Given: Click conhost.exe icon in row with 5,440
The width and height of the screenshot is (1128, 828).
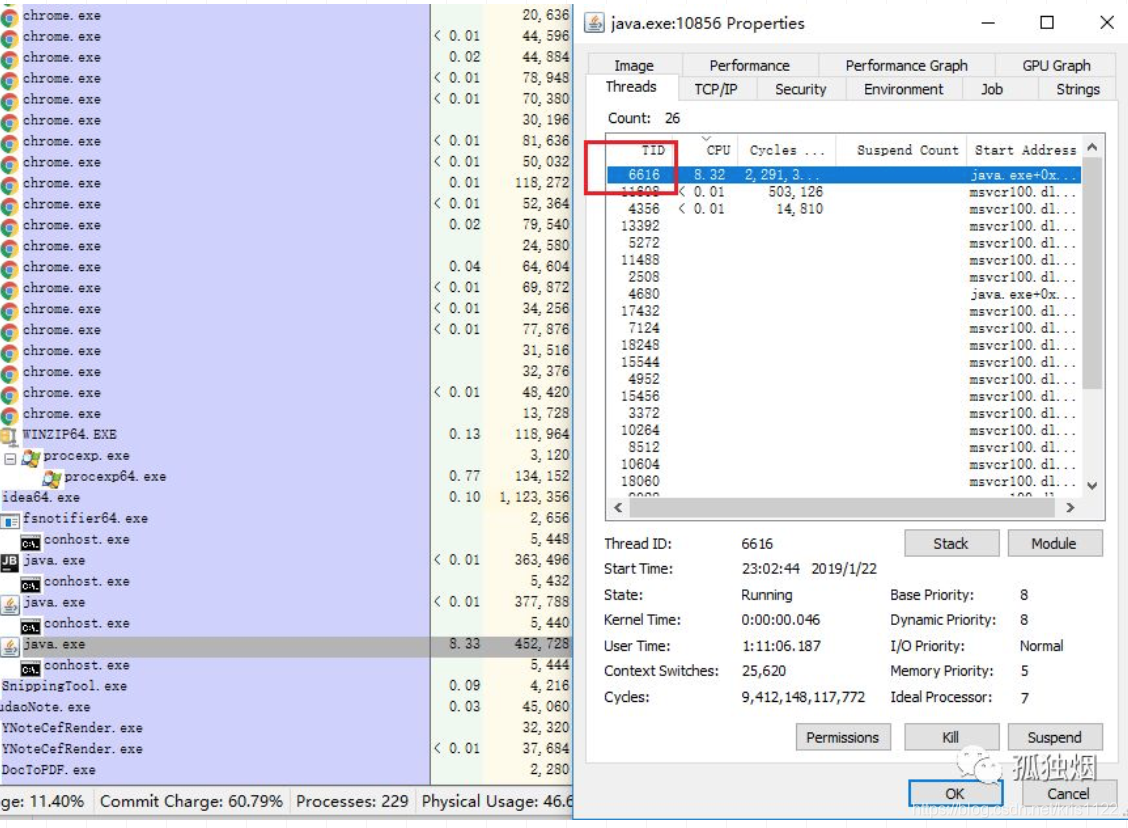Looking at the screenshot, I should [x=30, y=626].
